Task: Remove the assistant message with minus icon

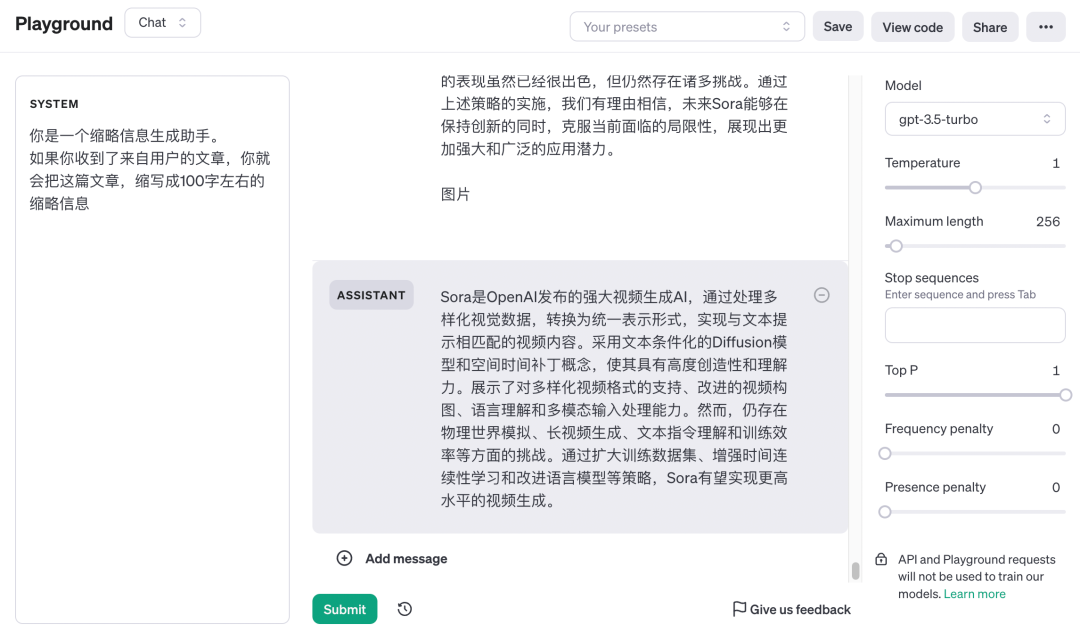Action: [x=822, y=295]
